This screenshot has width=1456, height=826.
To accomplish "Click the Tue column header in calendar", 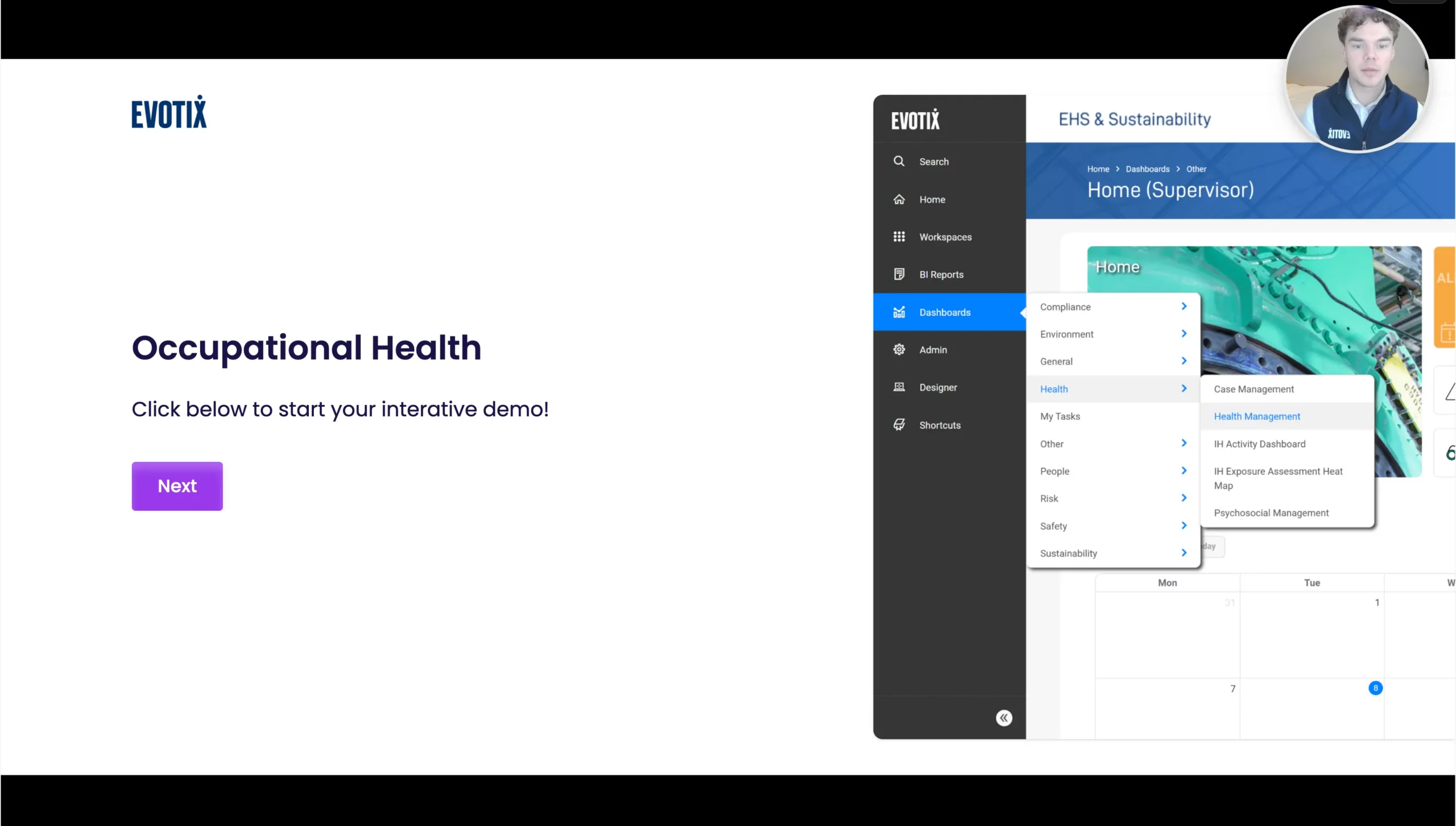I will 1312,583.
